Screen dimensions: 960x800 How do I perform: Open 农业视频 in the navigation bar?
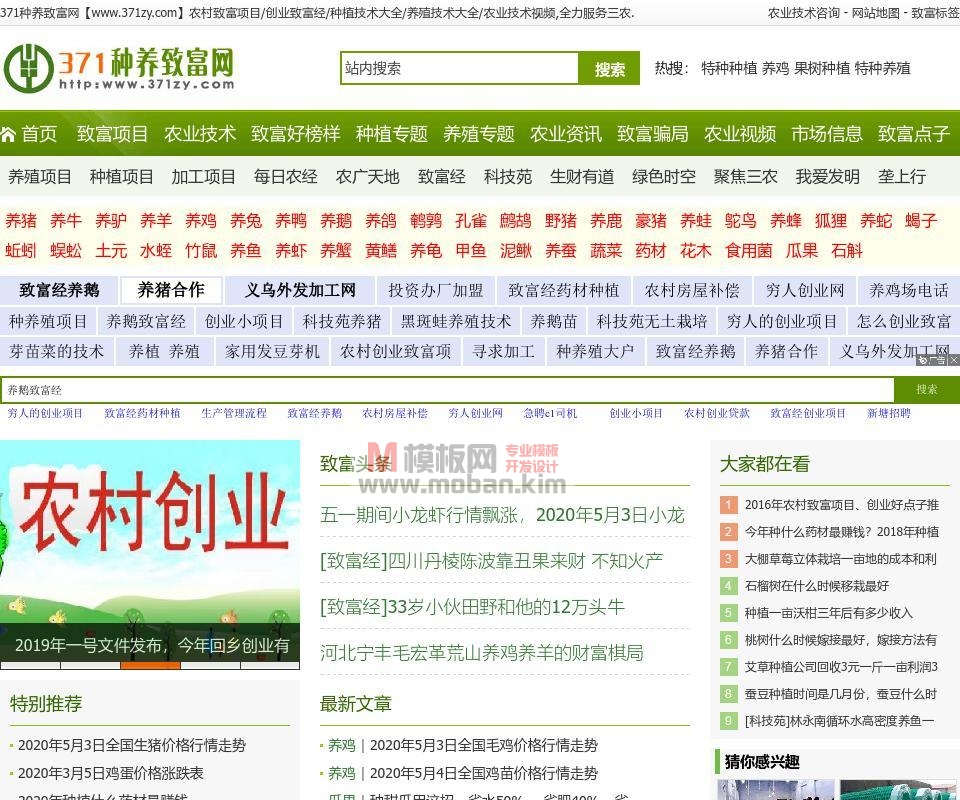[740, 134]
